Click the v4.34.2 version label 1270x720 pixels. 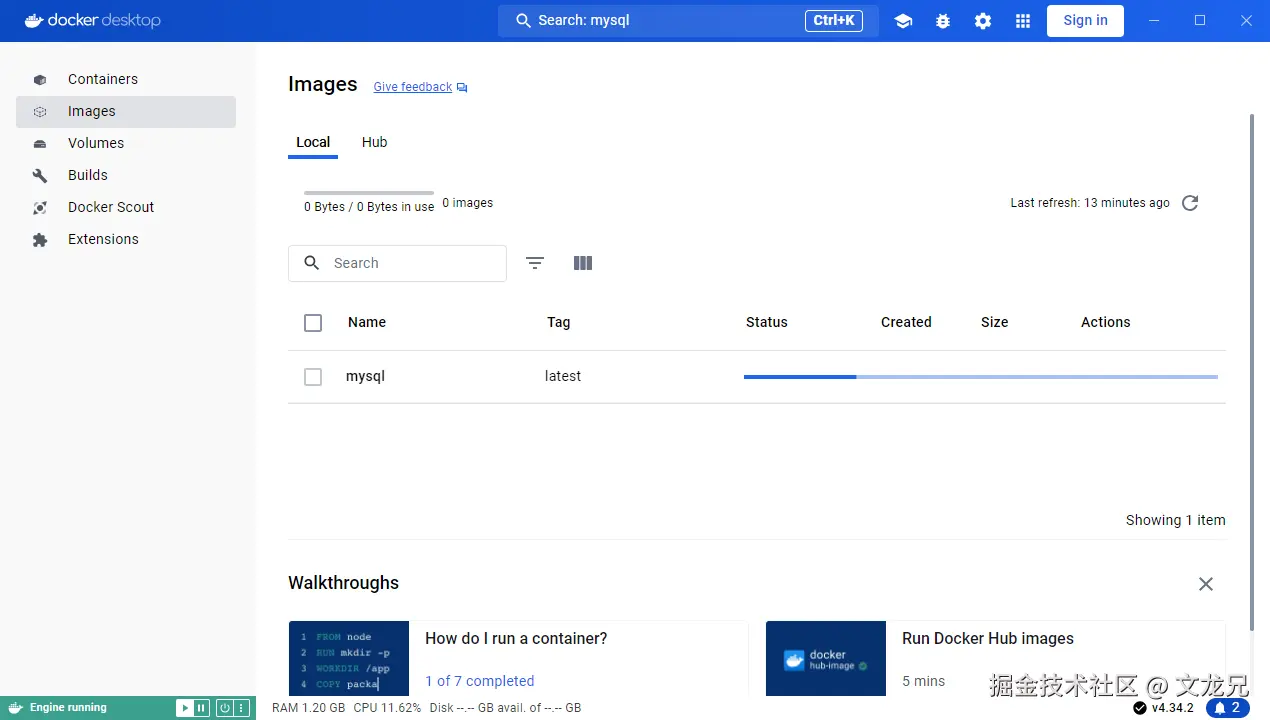click(x=1172, y=708)
